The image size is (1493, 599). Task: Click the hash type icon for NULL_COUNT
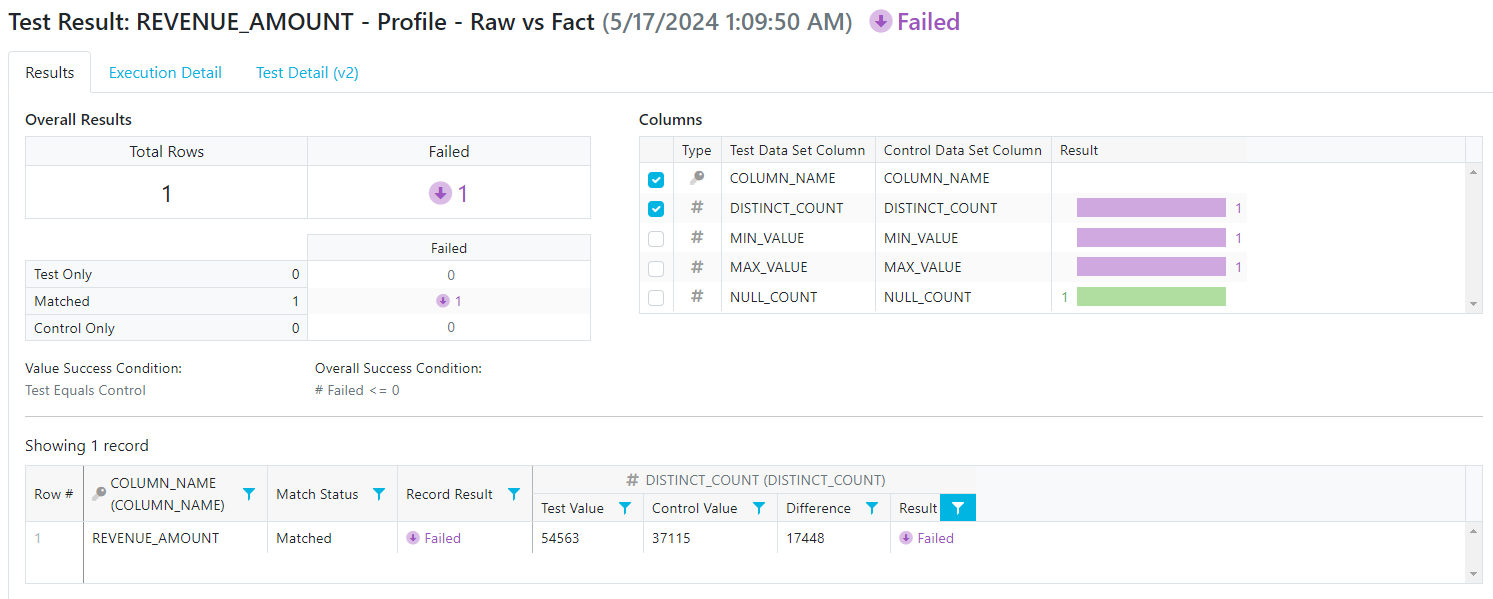(x=697, y=297)
